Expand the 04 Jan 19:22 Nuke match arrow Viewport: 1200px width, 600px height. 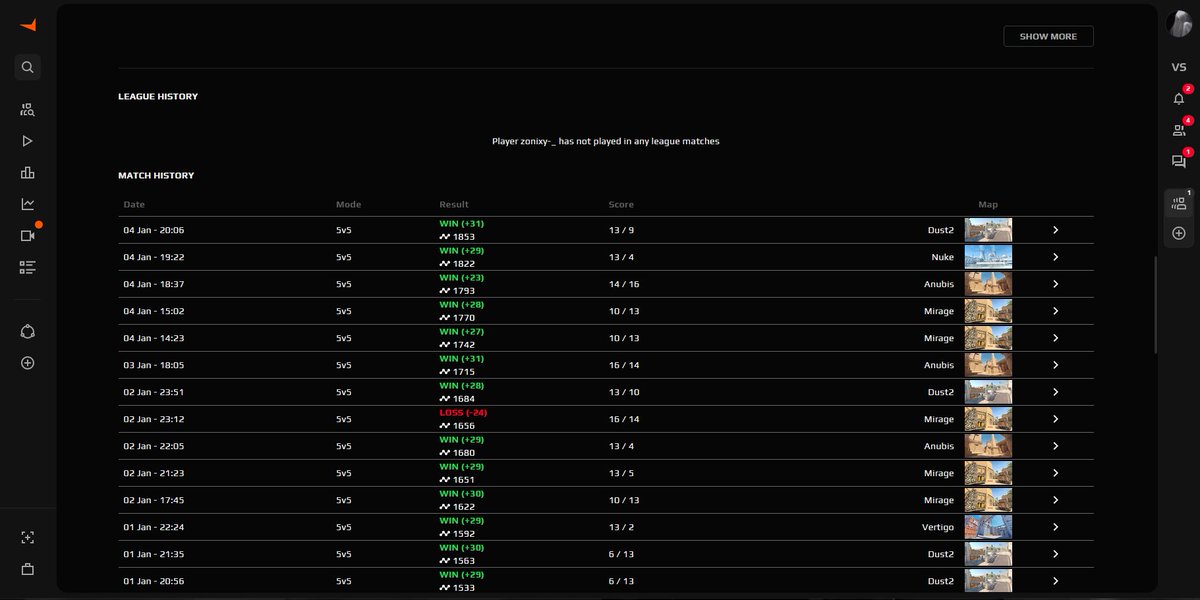[x=1055, y=257]
